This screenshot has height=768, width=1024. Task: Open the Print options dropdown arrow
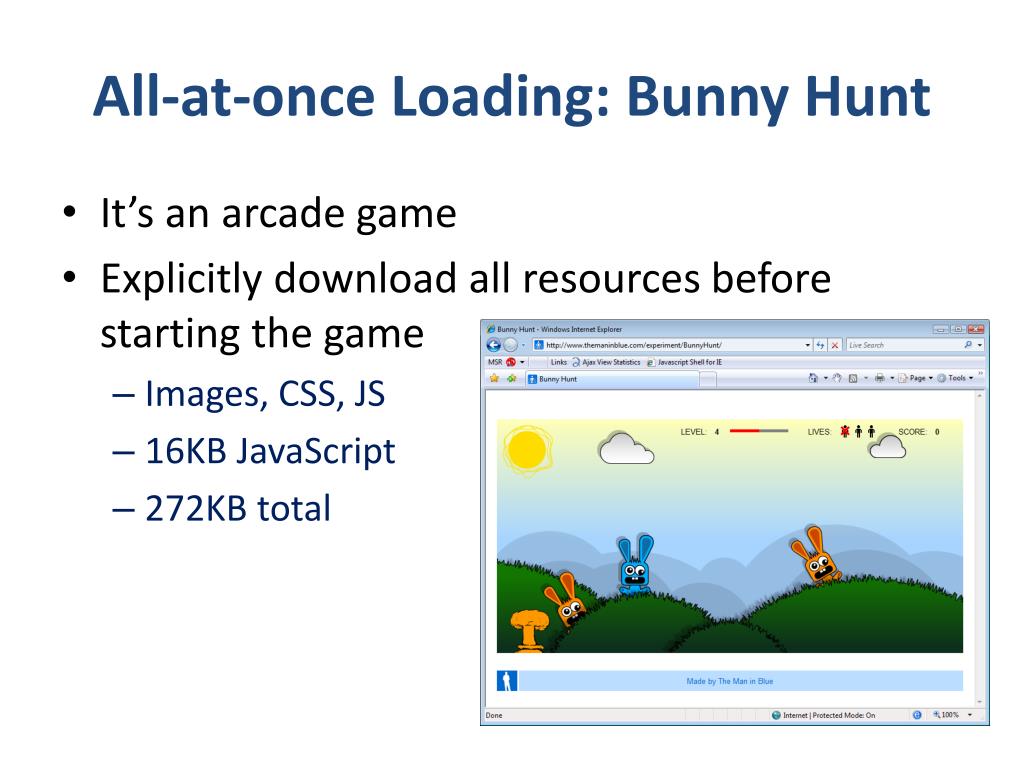(x=892, y=378)
